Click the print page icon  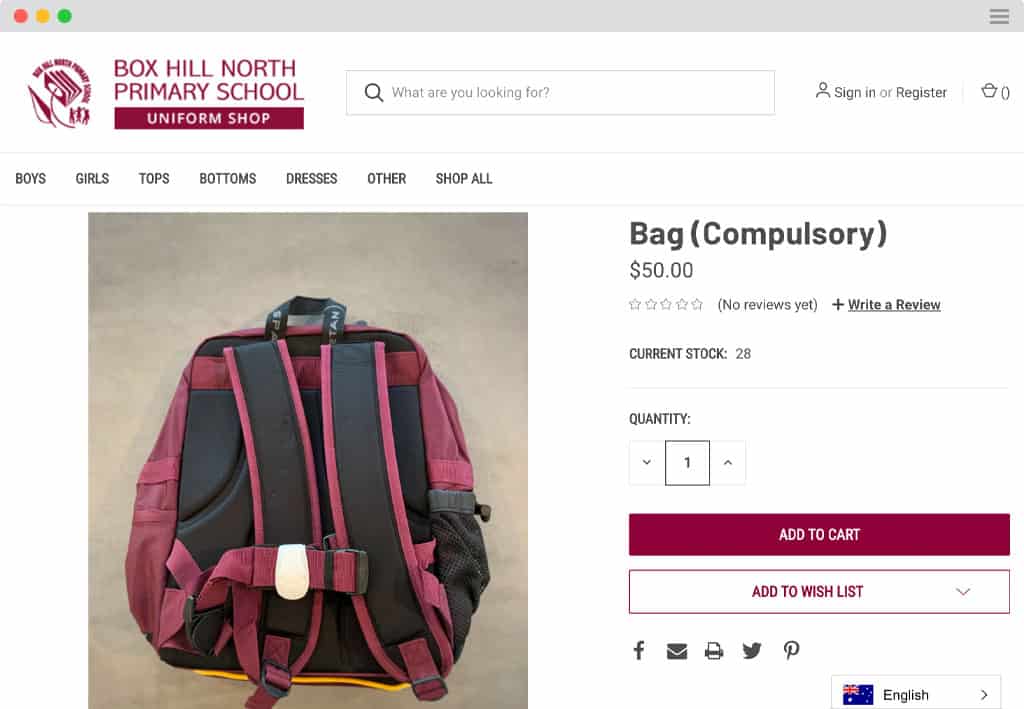tap(714, 651)
